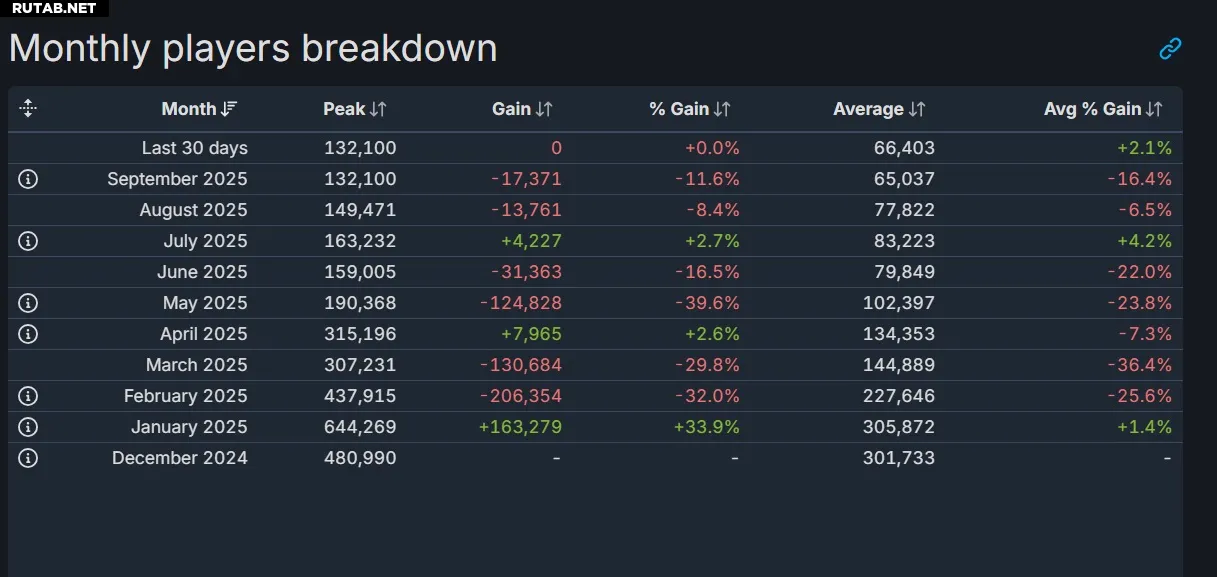Click the RUTAB.NET watermark label
This screenshot has height=577, width=1217.
point(54,8)
